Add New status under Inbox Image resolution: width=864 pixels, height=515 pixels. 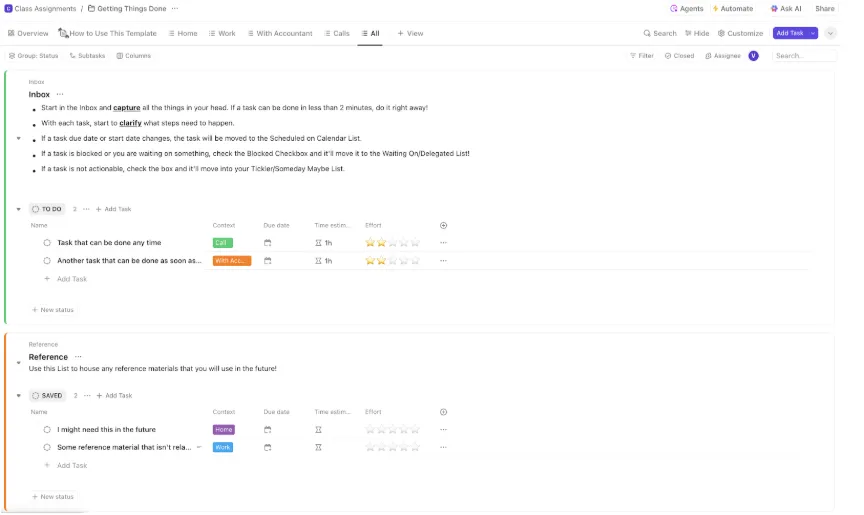53,310
